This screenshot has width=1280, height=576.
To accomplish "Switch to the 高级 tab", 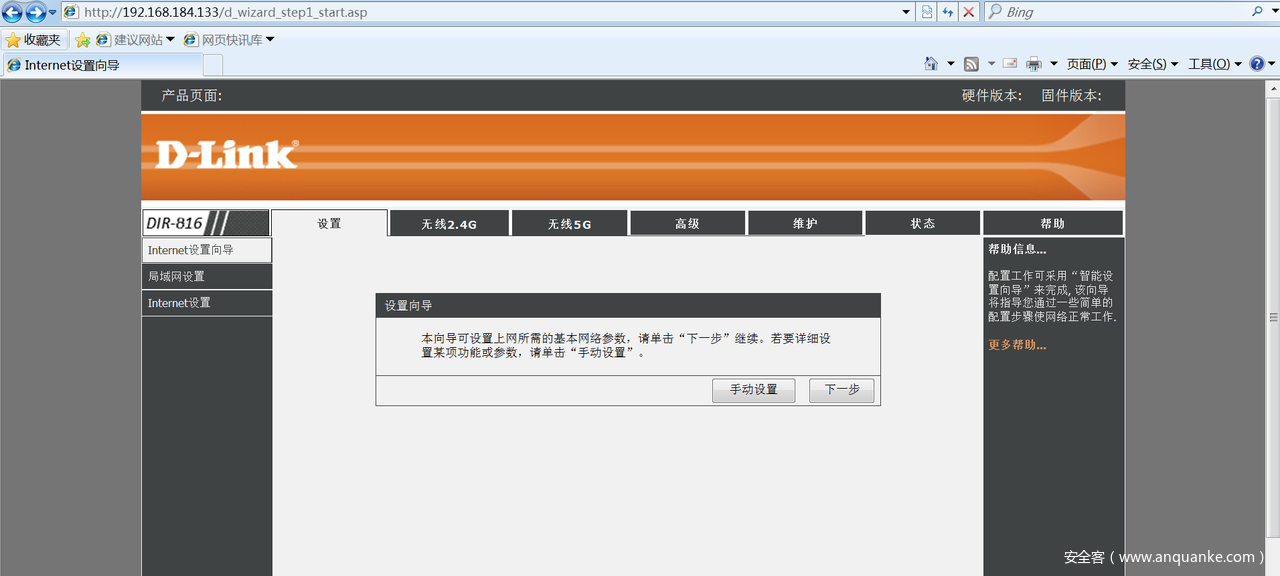I will tap(687, 223).
